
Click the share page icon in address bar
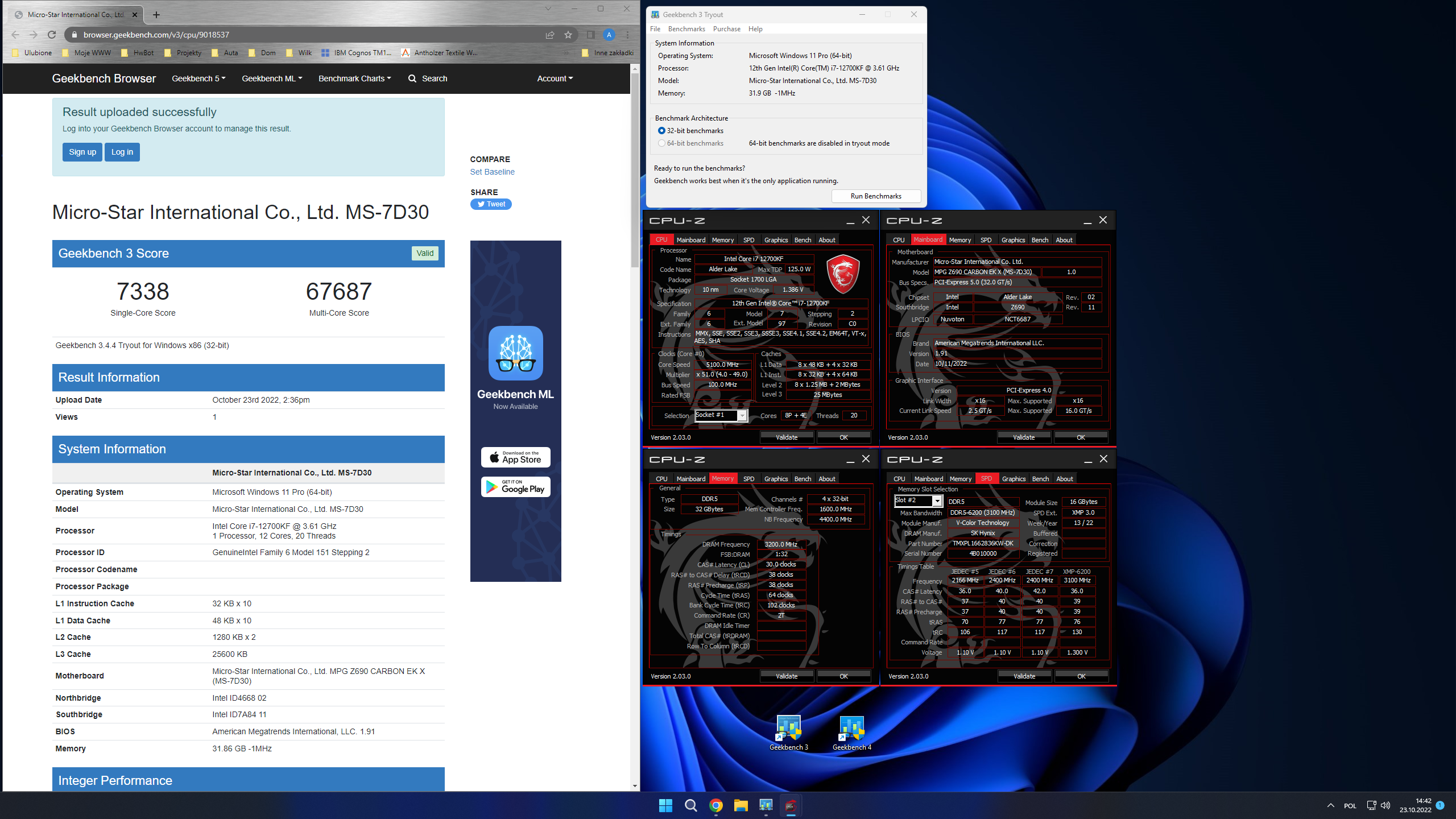coord(550,35)
